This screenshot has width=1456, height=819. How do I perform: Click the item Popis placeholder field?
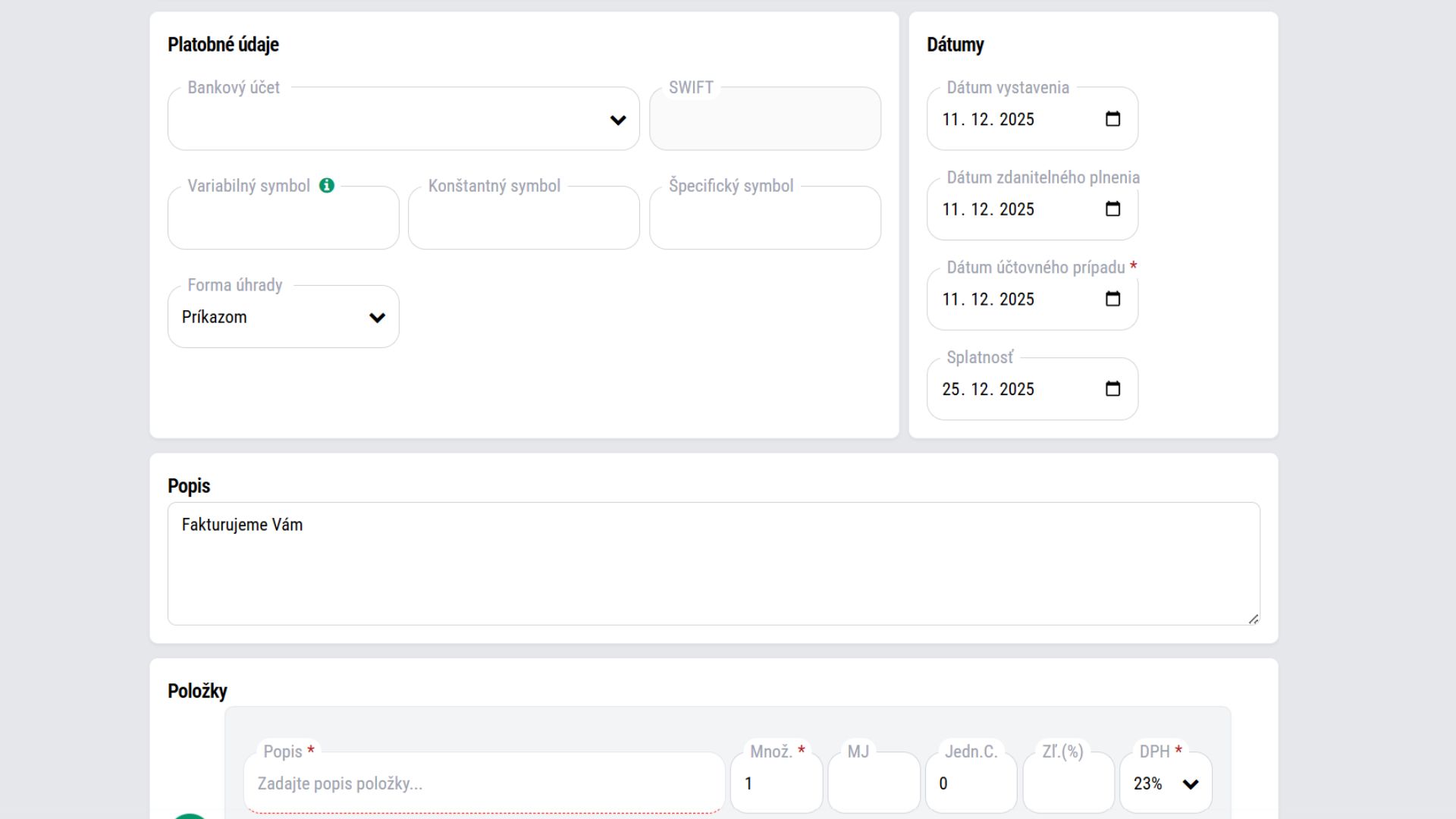484,783
